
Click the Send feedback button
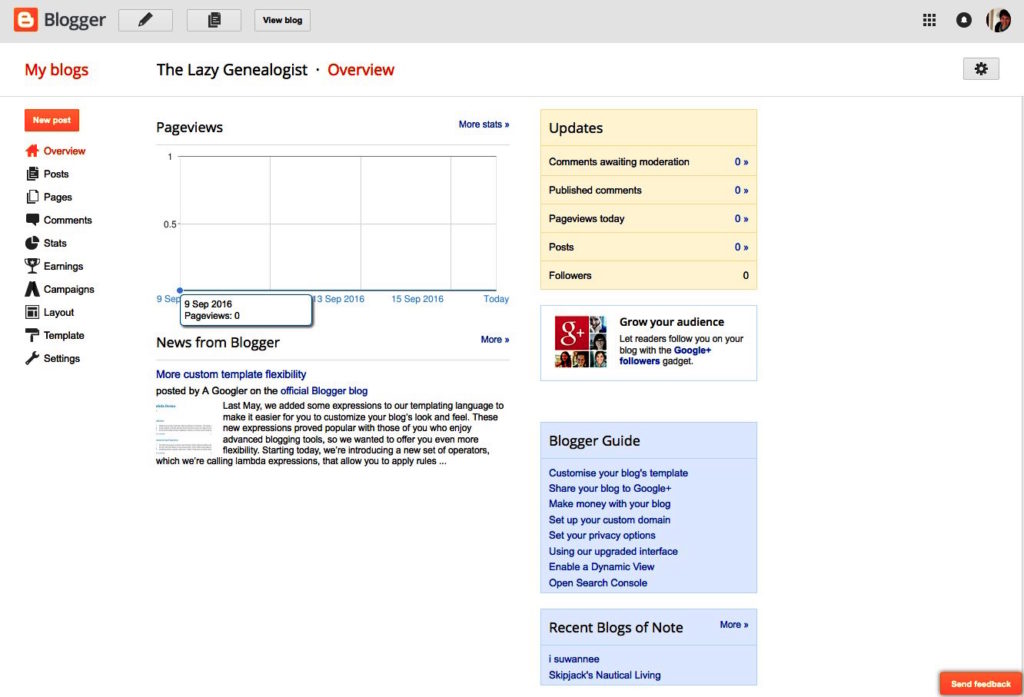click(x=980, y=684)
